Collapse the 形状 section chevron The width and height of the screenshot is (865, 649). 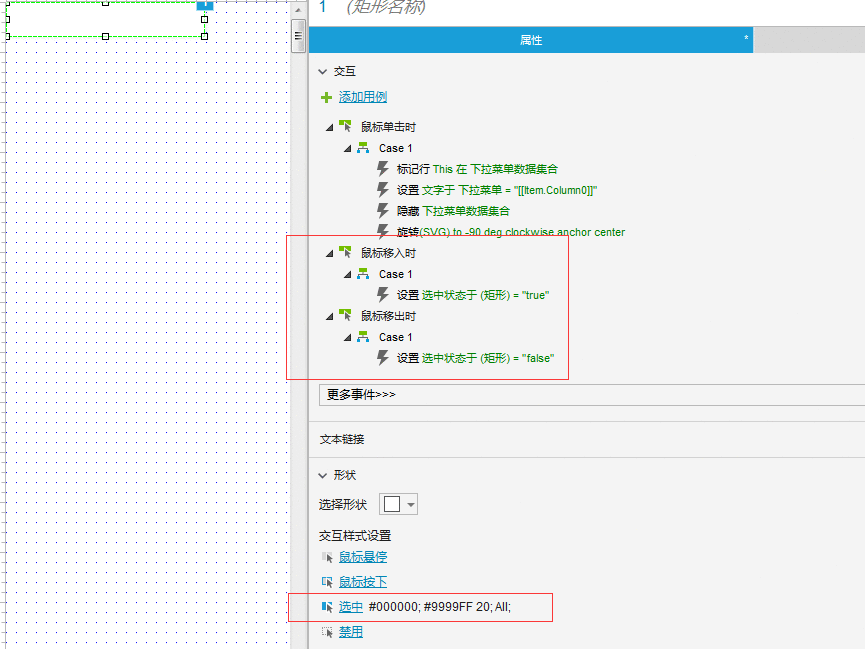pos(323,475)
